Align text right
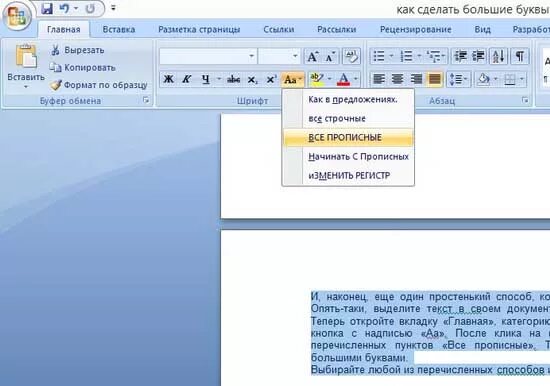 (416, 79)
